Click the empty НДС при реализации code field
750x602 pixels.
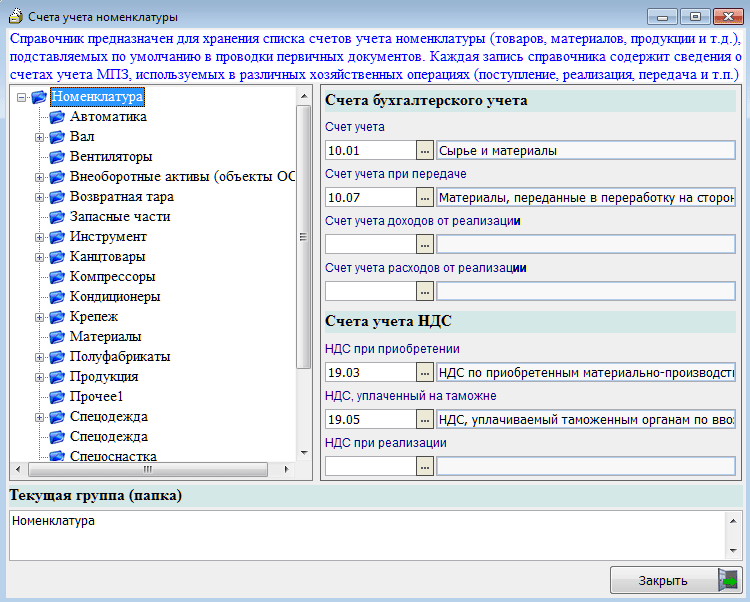[x=371, y=466]
